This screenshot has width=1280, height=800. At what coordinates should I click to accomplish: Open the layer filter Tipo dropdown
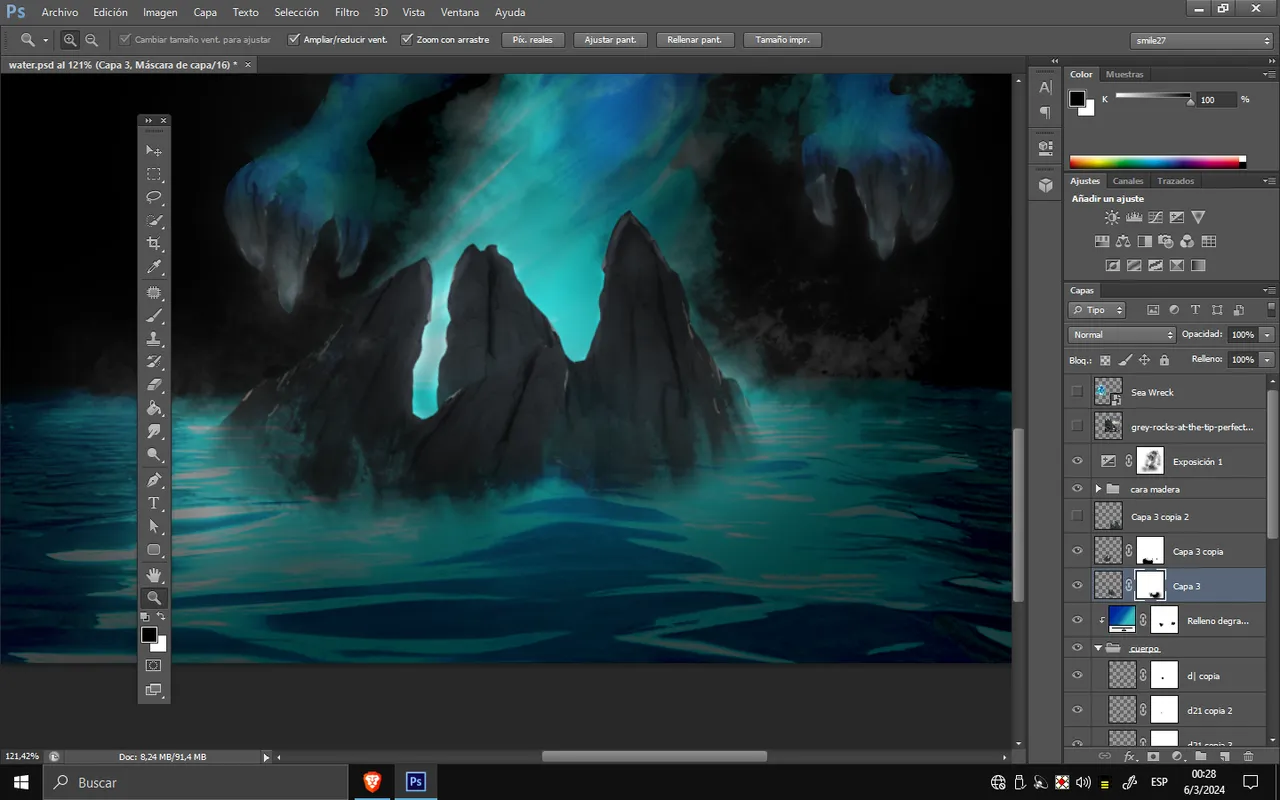pos(1097,310)
